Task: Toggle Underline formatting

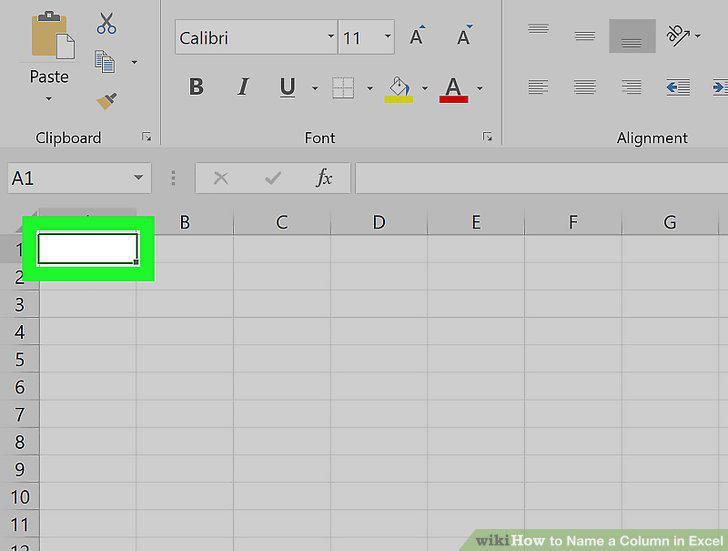Action: (287, 87)
